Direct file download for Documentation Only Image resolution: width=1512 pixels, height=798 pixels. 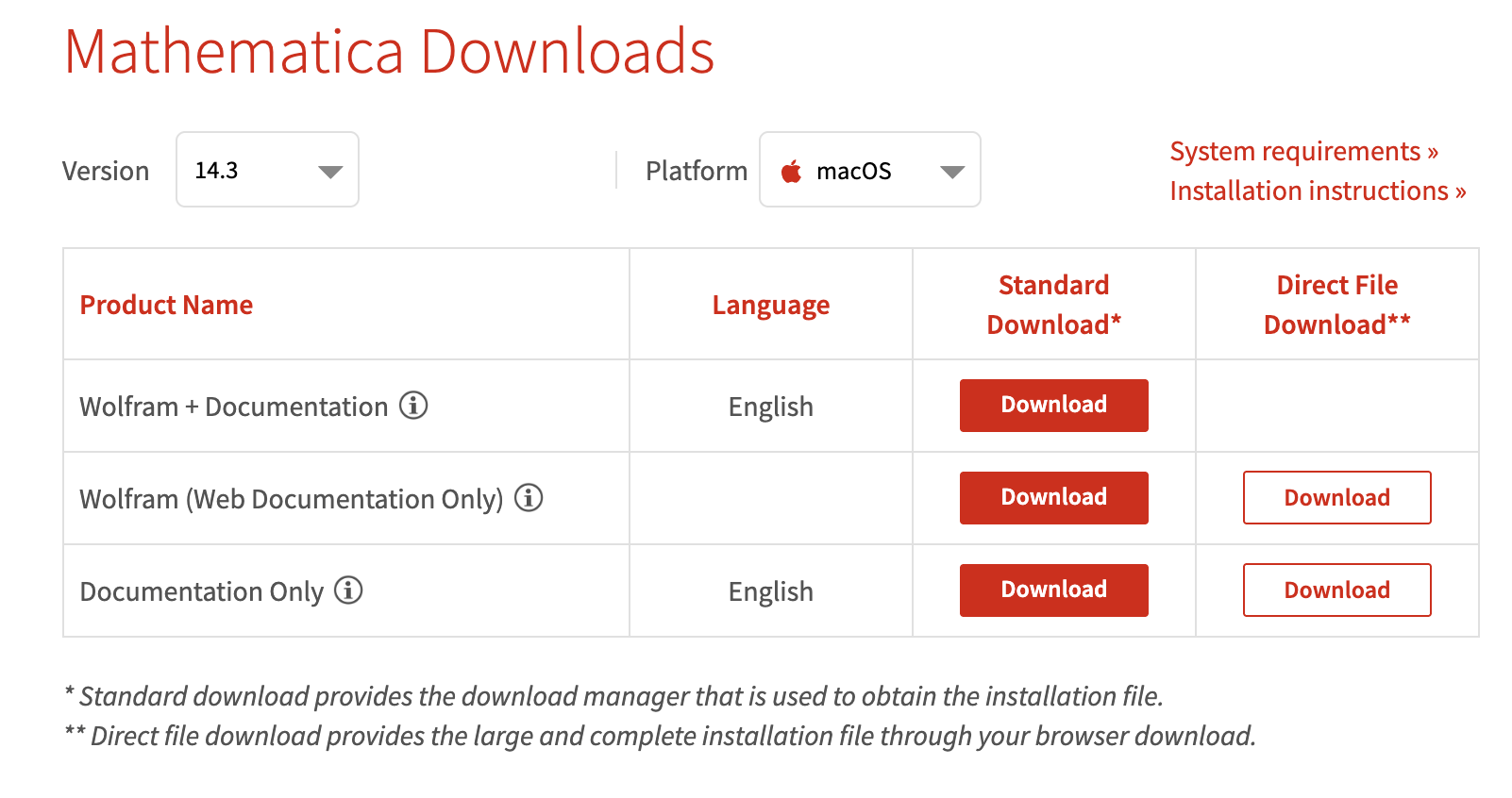(x=1336, y=590)
